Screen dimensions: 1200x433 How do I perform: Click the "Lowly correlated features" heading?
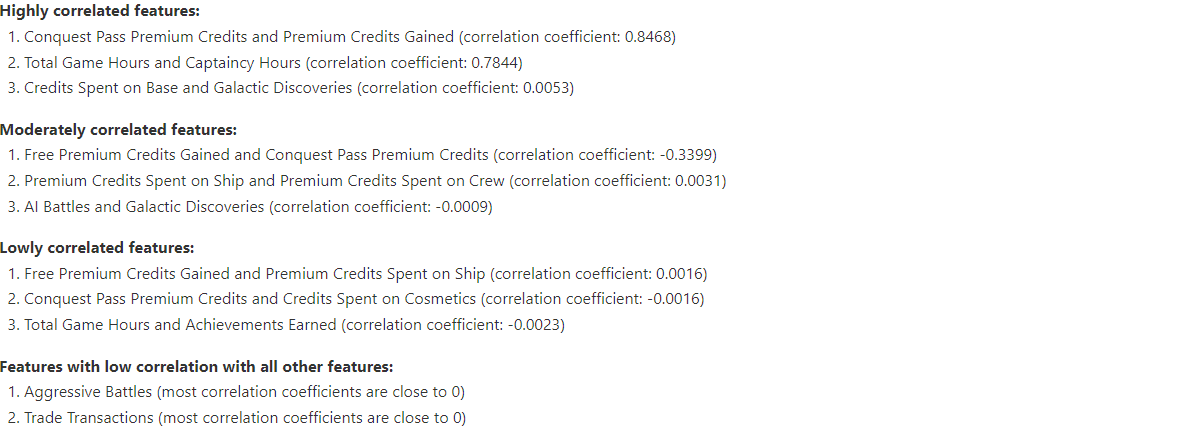pyautogui.click(x=97, y=248)
